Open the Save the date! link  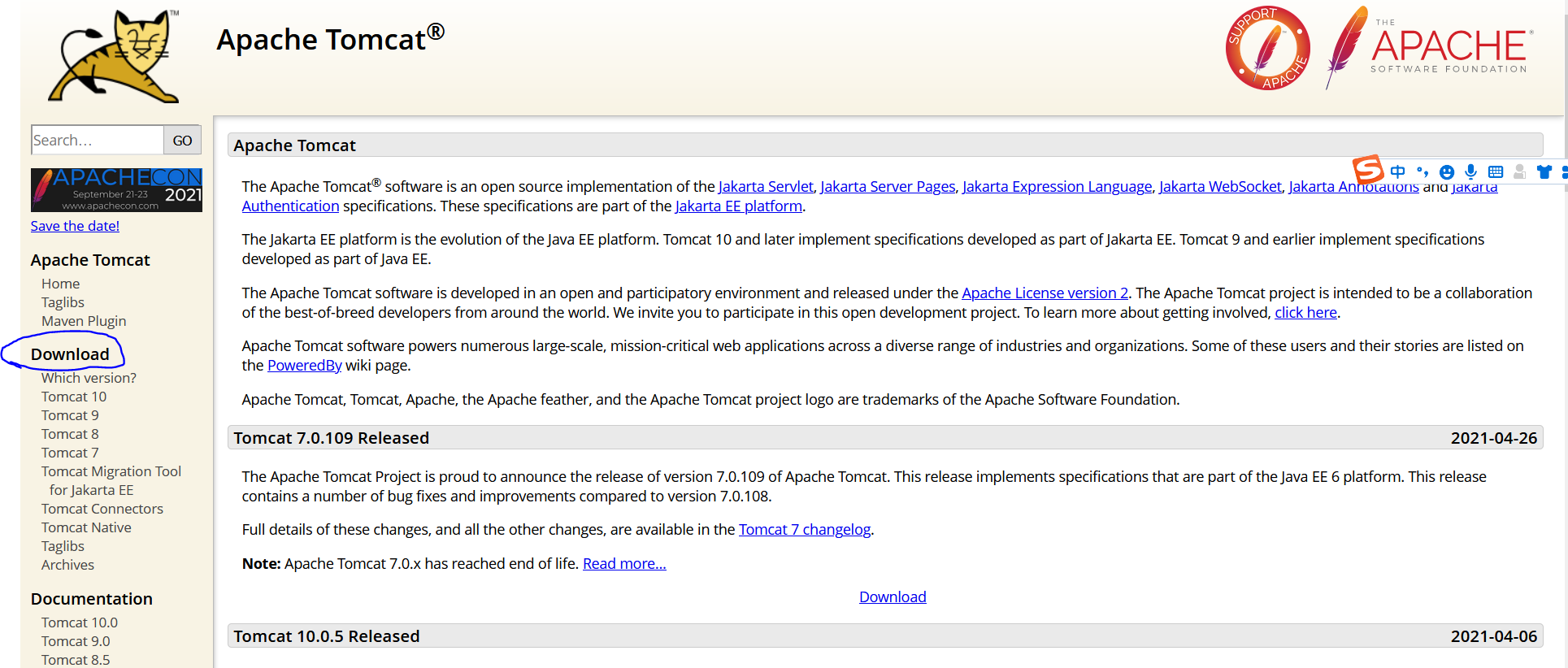point(75,226)
